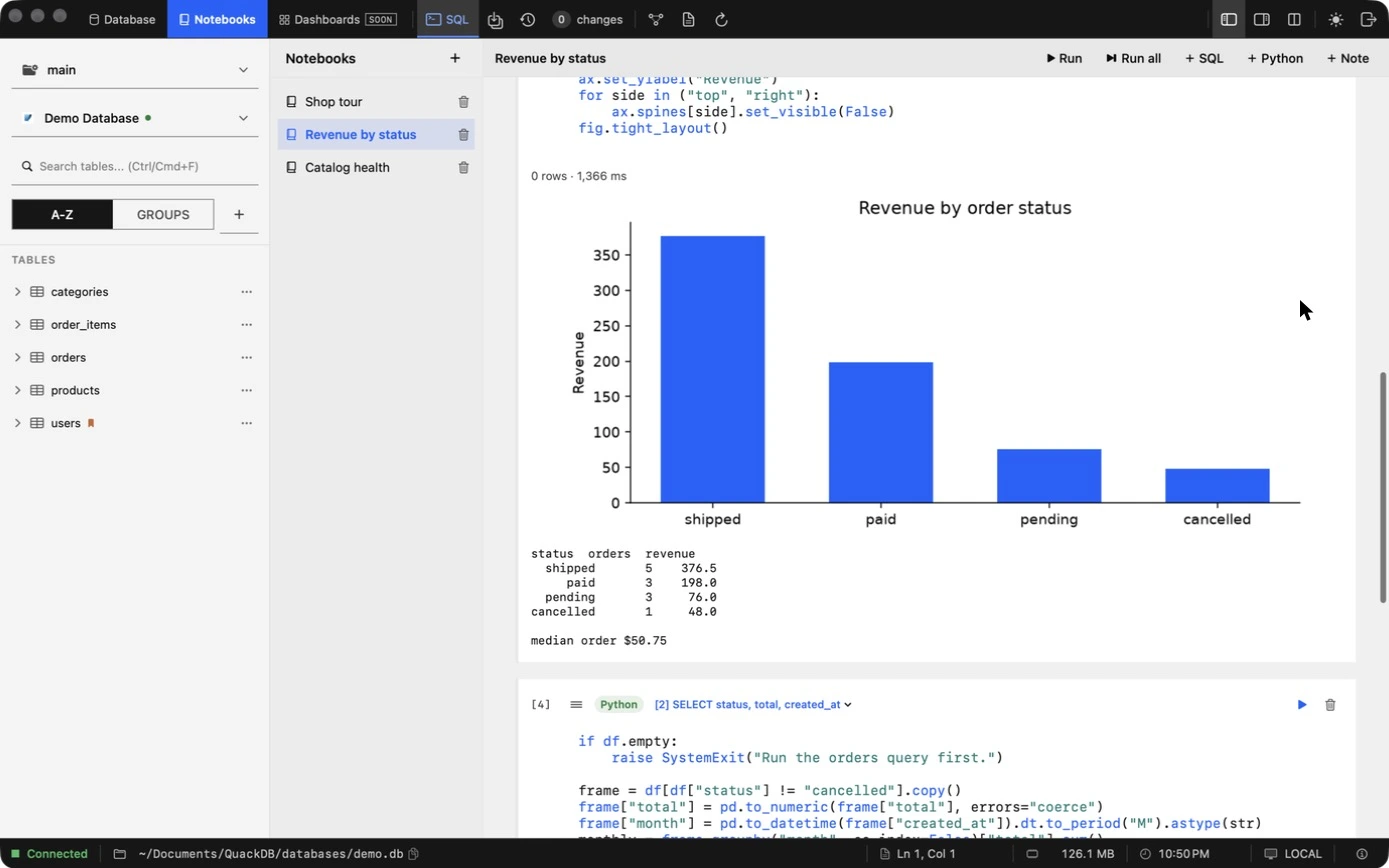Expand the orders table tree row
Image resolution: width=1389 pixels, height=868 pixels.
17,358
